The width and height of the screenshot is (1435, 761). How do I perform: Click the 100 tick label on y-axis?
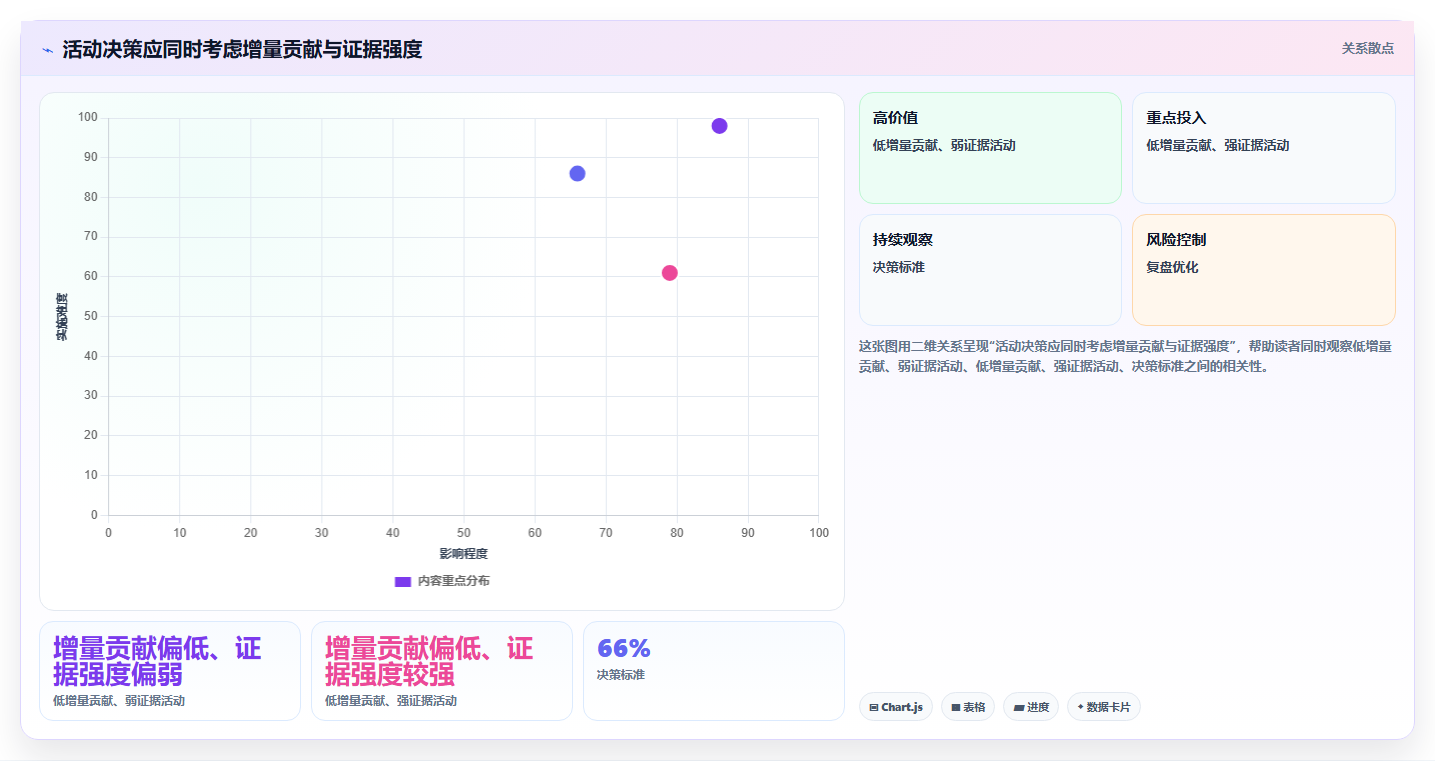point(88,118)
